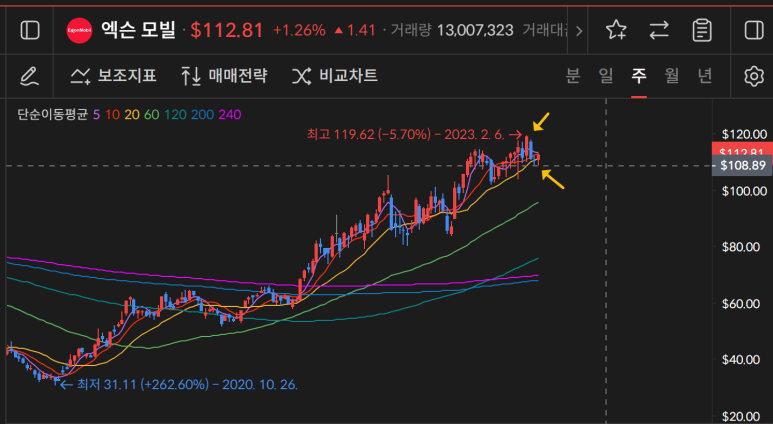Click the 거래량 13,007,323 volume text
This screenshot has height=424, width=773.
(x=452, y=31)
